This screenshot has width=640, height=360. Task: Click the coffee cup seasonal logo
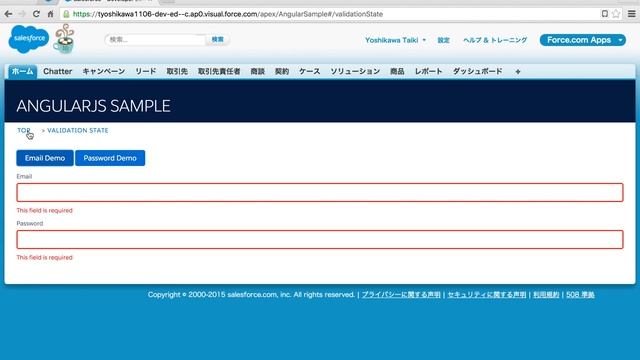tap(64, 39)
